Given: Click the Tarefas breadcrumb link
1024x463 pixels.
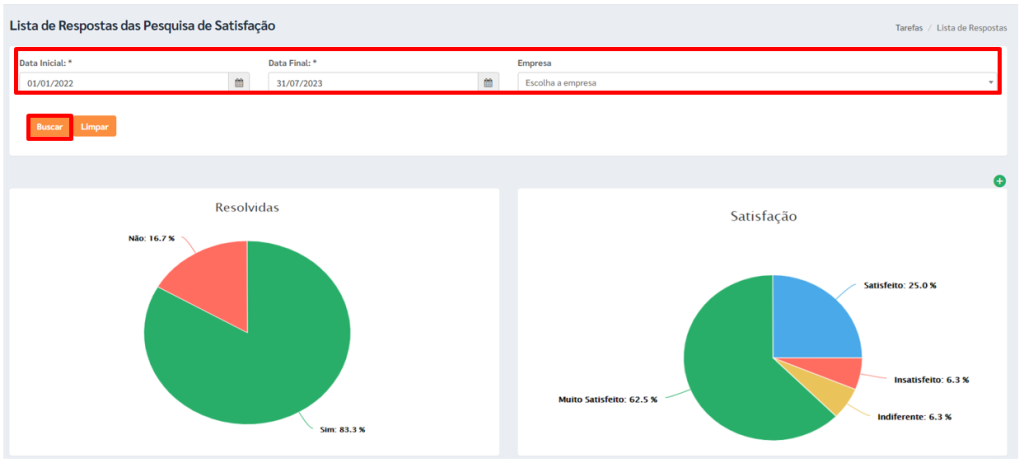Looking at the screenshot, I should [x=908, y=28].
